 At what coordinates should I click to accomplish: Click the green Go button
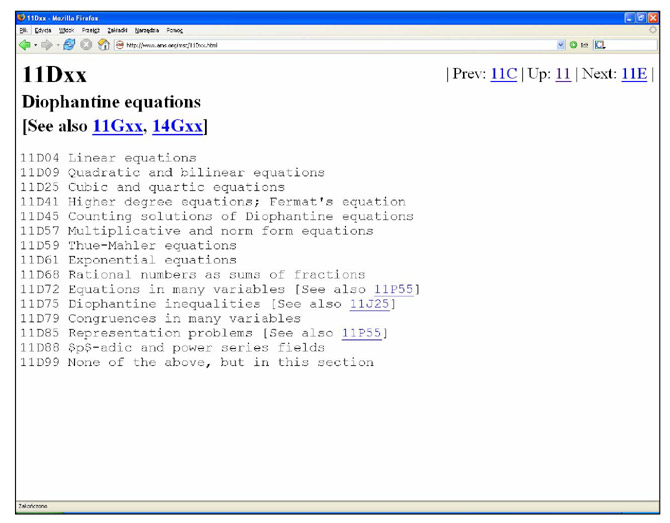(x=576, y=45)
